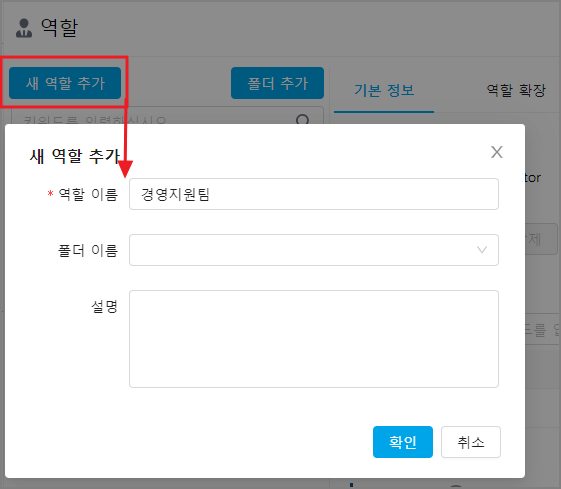Open the 역할 확장 tab
Screen dimensions: 561x489
pyautogui.click(x=516, y=90)
